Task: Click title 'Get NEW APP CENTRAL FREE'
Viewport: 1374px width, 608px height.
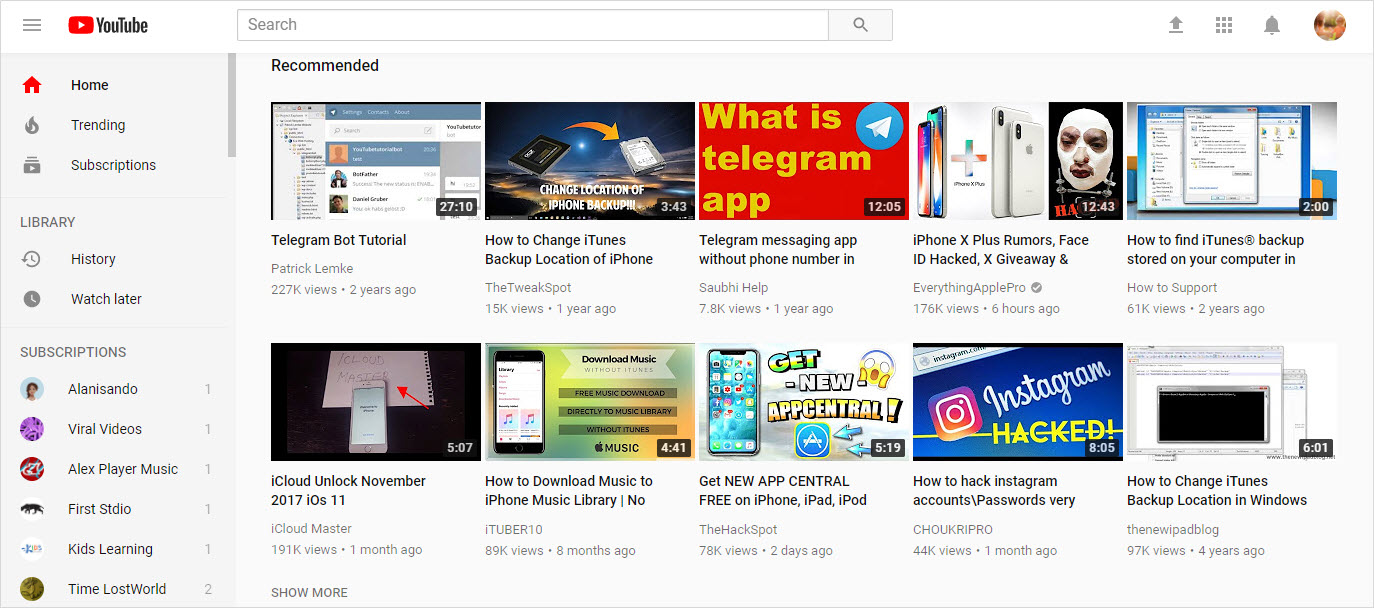Action: [783, 491]
